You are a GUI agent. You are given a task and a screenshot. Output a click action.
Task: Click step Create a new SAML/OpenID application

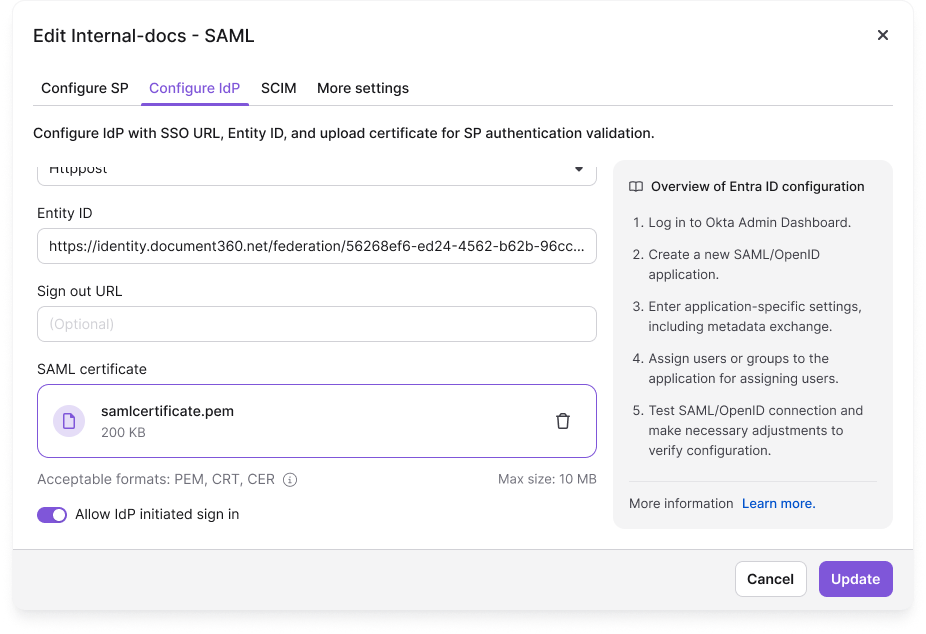click(x=734, y=264)
